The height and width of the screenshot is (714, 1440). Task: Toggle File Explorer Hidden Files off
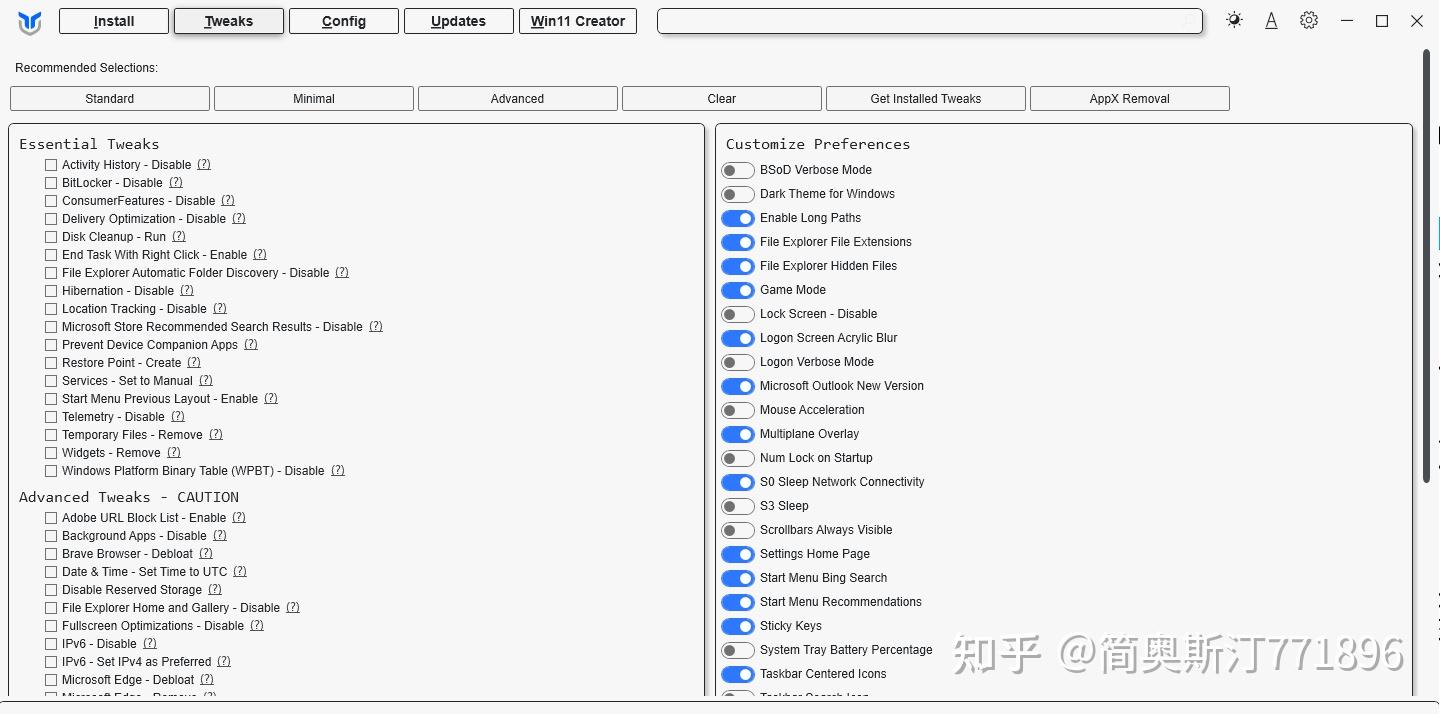pyautogui.click(x=738, y=266)
